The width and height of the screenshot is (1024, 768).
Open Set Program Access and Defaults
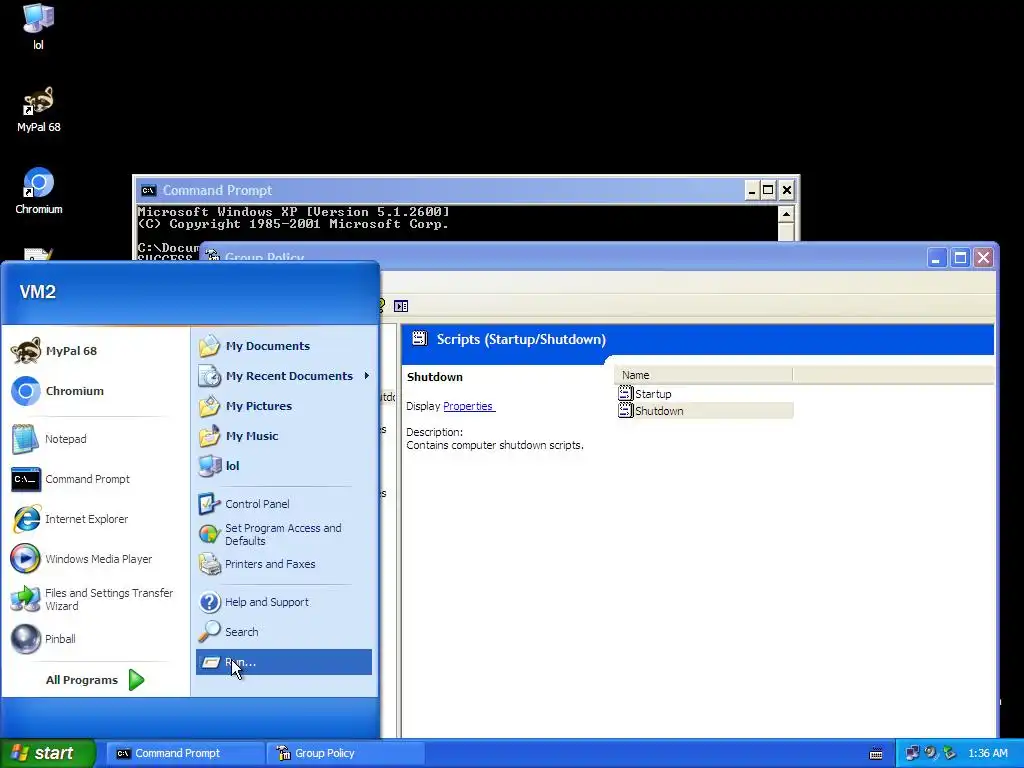point(283,534)
